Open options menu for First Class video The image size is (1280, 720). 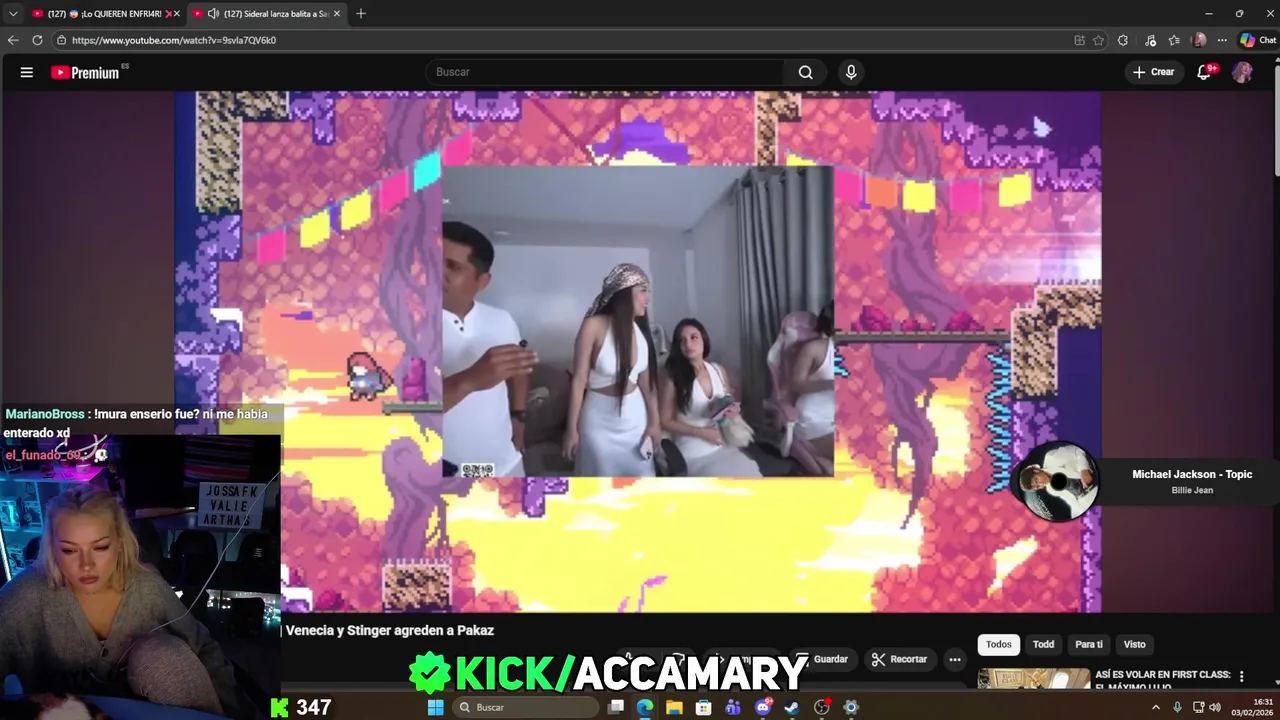1242,676
